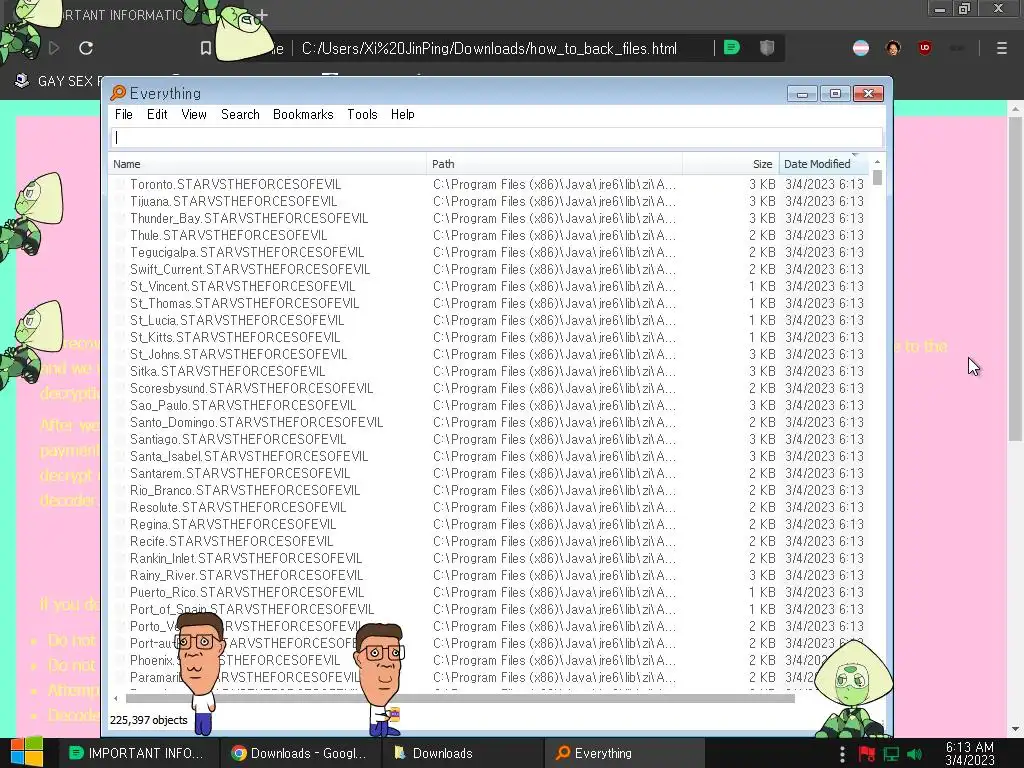Click the Everything search input field
The height and width of the screenshot is (768, 1024).
click(496, 138)
